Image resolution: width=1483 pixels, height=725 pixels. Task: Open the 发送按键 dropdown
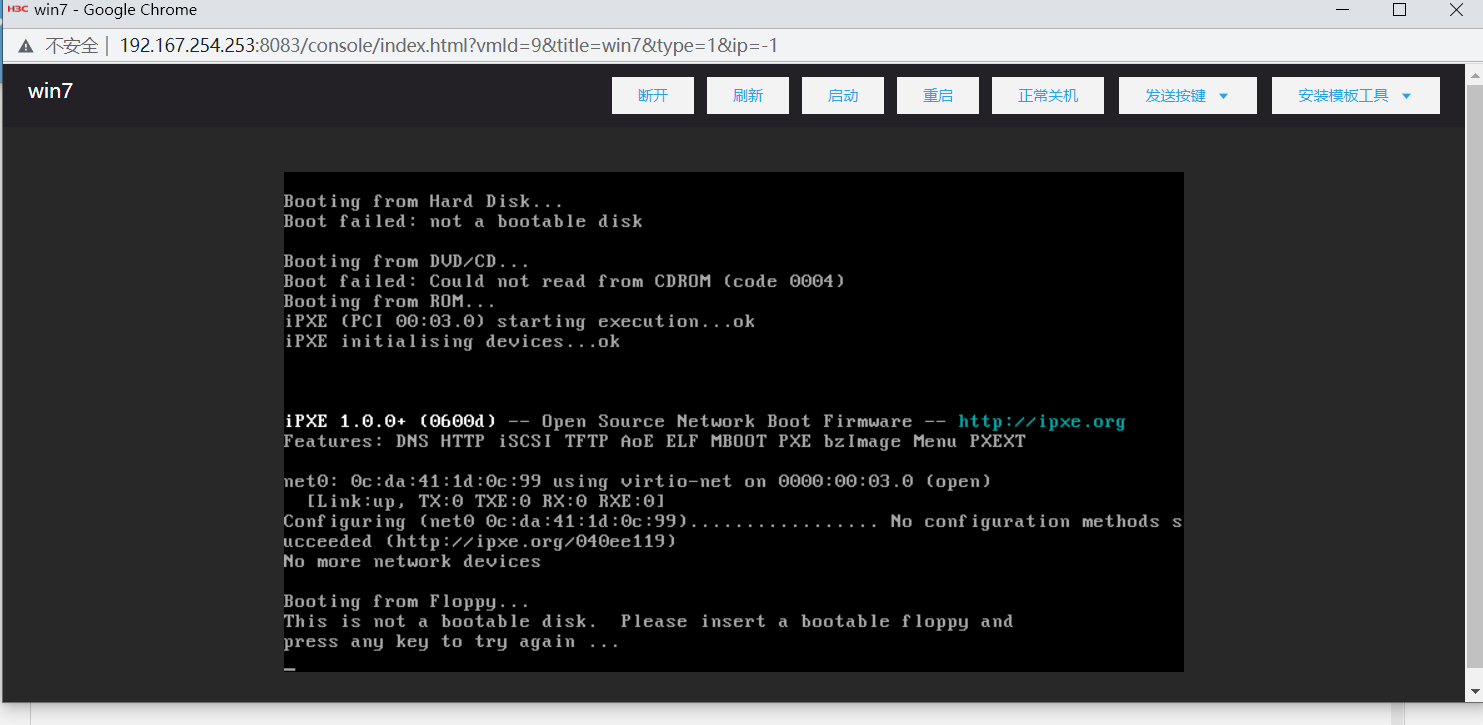(x=1187, y=96)
